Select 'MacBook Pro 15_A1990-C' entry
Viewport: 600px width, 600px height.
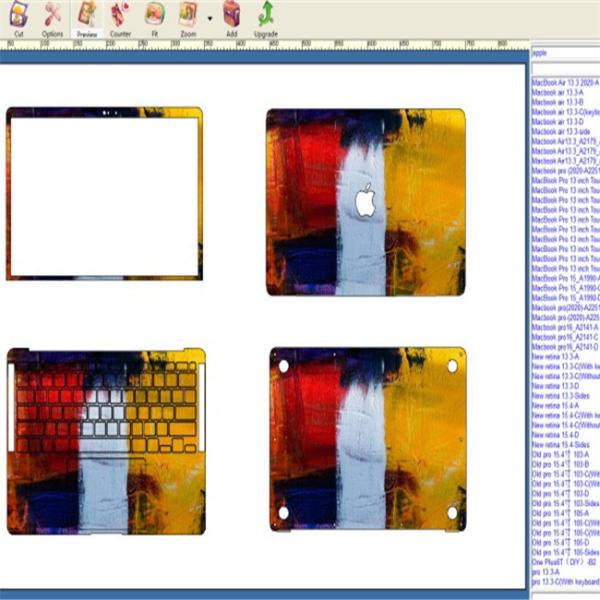click(x=565, y=288)
